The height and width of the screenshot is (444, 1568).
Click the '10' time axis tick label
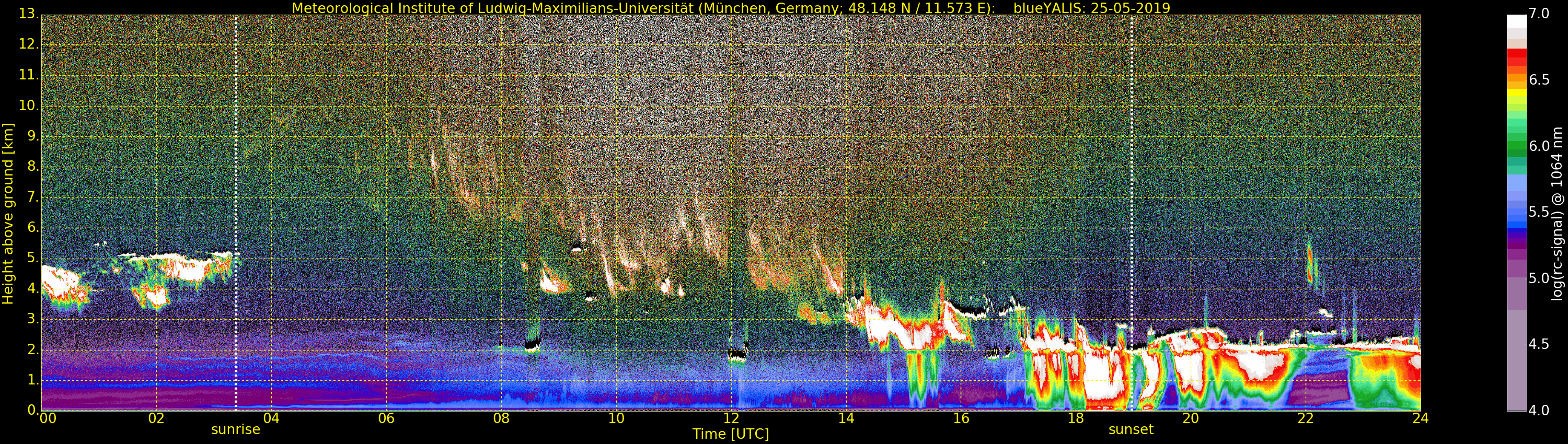tap(617, 418)
